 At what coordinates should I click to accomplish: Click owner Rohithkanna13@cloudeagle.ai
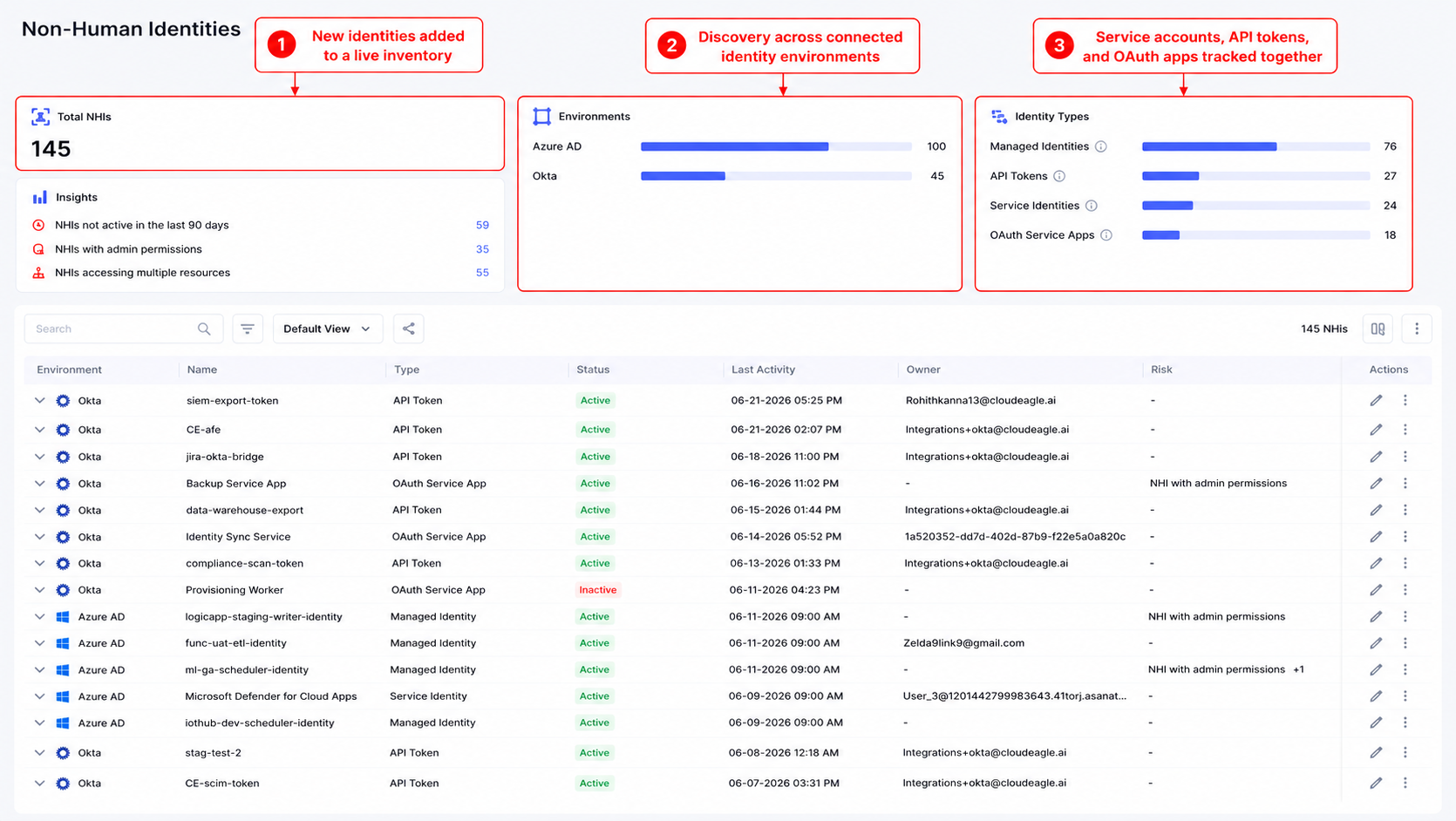click(981, 400)
